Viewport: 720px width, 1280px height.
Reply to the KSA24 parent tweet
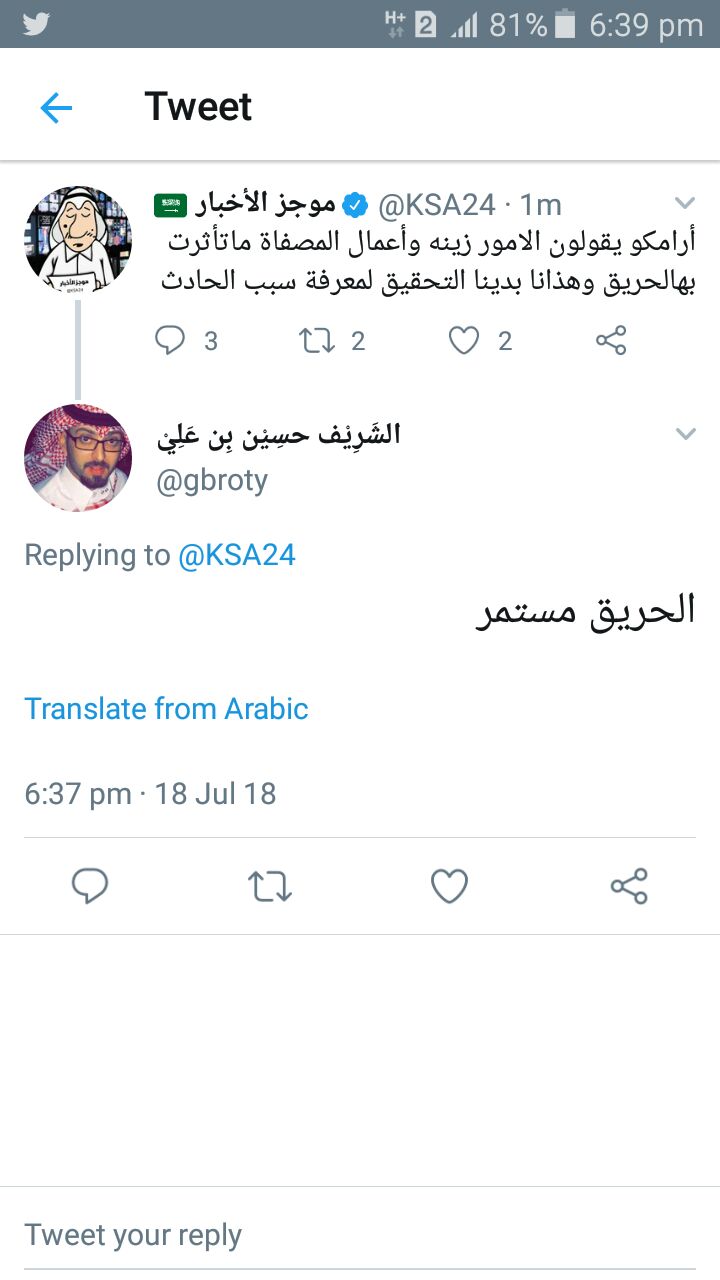point(171,341)
